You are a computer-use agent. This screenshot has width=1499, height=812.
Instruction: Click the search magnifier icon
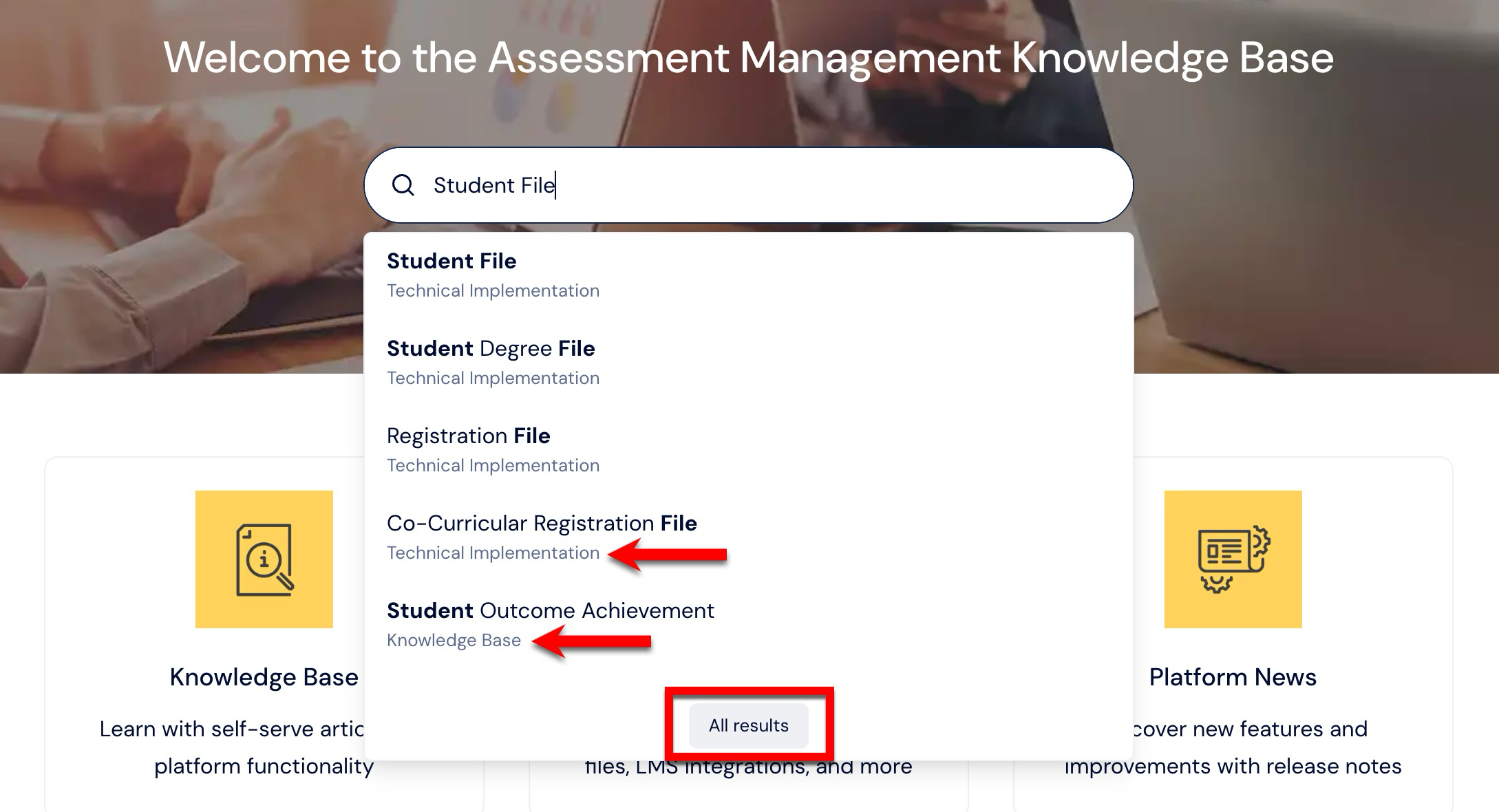pyautogui.click(x=403, y=185)
